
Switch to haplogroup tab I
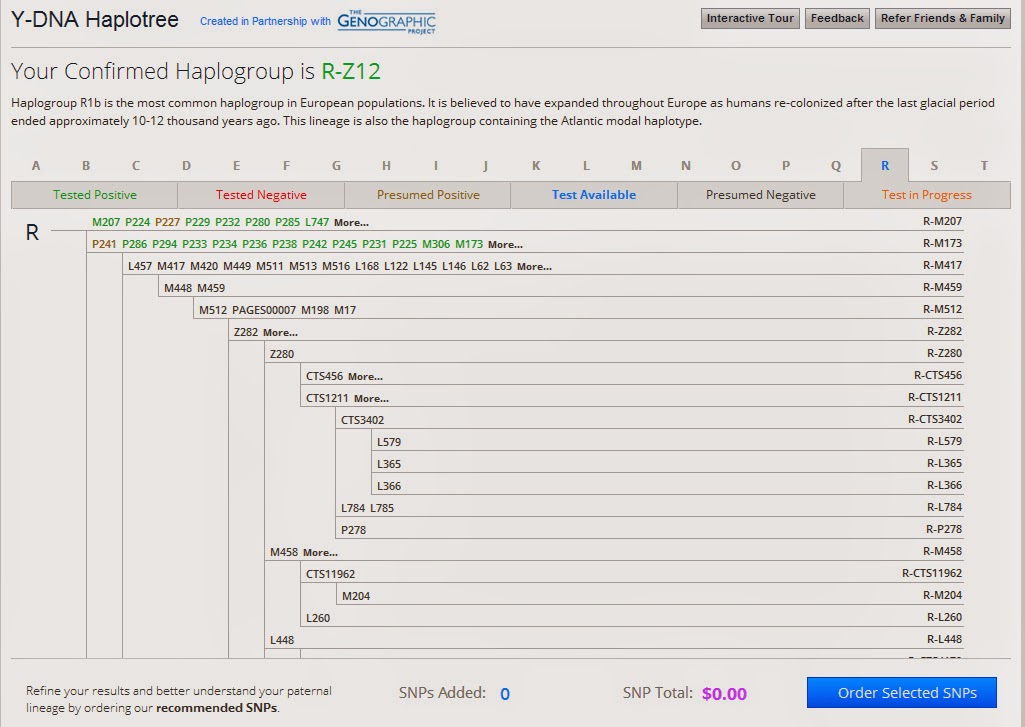pos(435,165)
